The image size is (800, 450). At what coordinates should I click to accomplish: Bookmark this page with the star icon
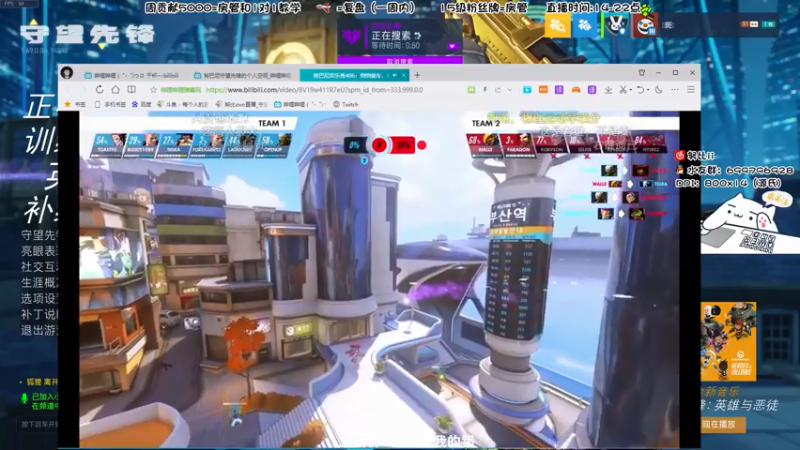pyautogui.click(x=153, y=90)
